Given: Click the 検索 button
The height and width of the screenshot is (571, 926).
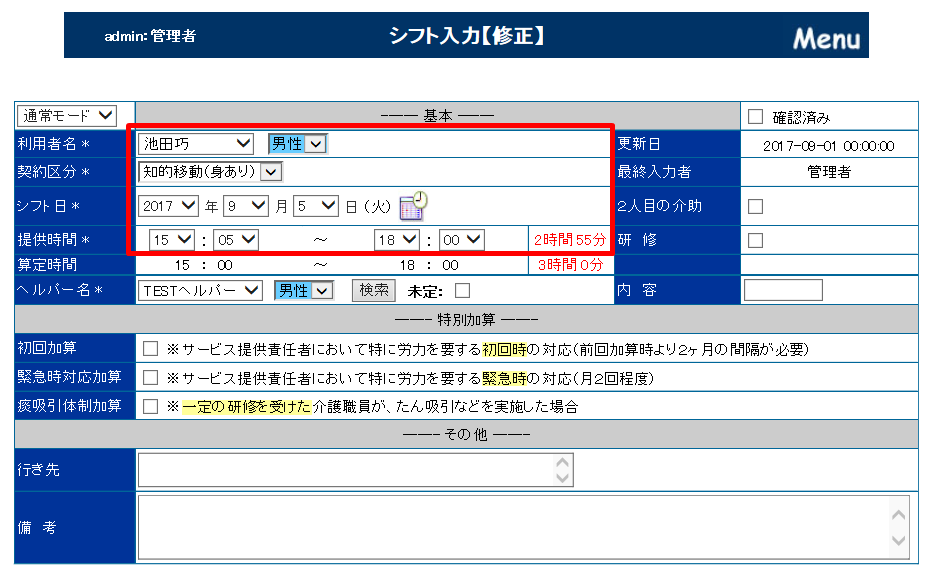Looking at the screenshot, I should 374,290.
